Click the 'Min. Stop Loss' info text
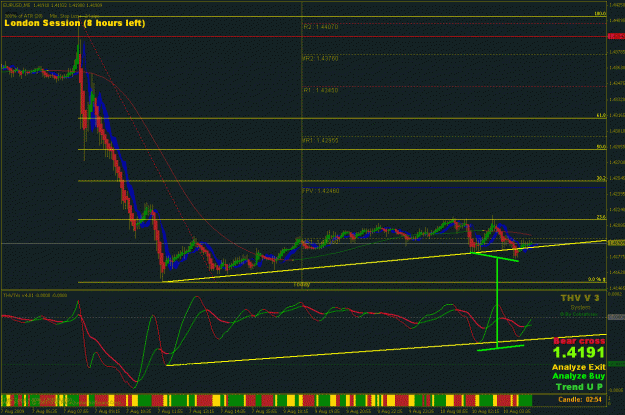This screenshot has height=415, width=625. click(75, 16)
